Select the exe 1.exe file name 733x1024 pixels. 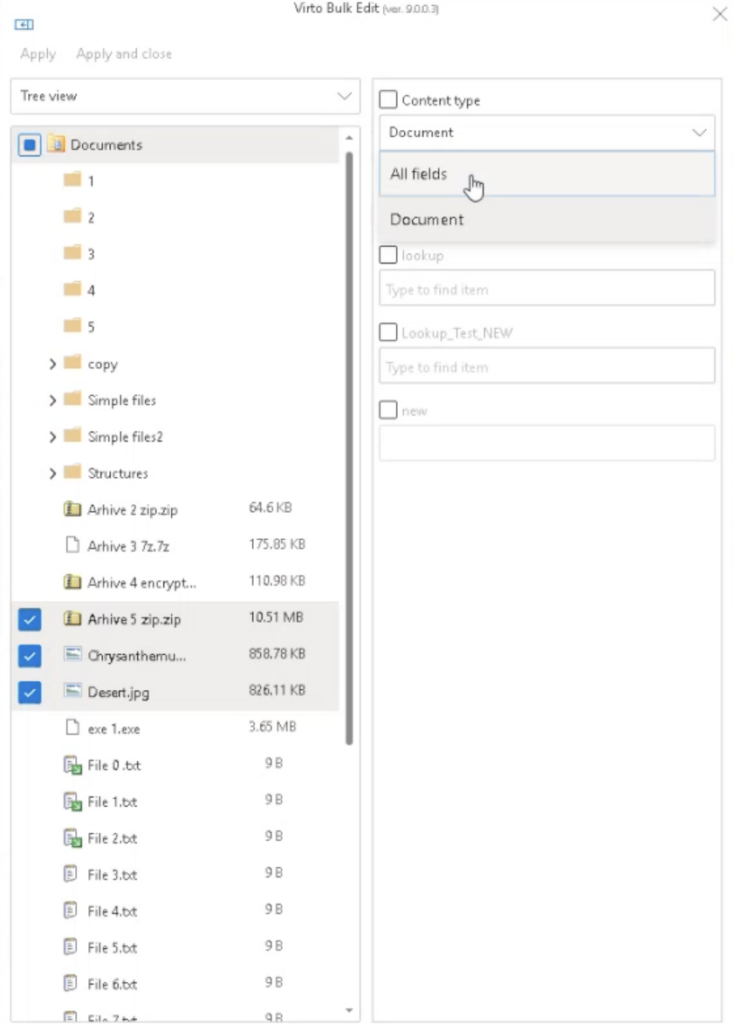click(114, 729)
